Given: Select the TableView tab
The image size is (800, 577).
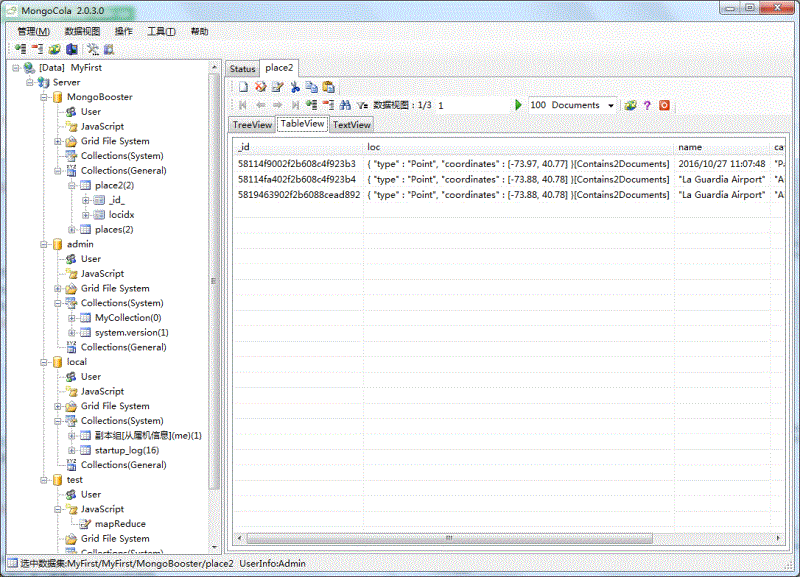Looking at the screenshot, I should coord(303,124).
